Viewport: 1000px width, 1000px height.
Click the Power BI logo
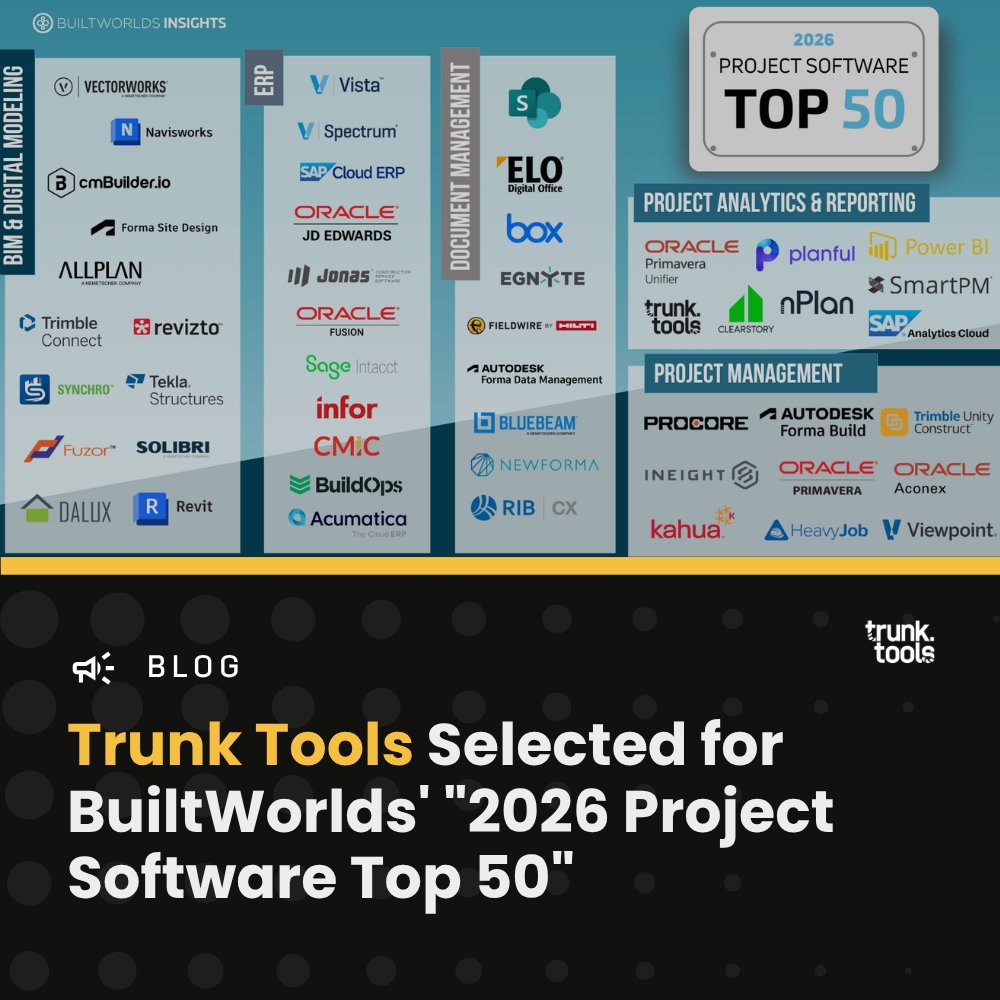[x=928, y=247]
